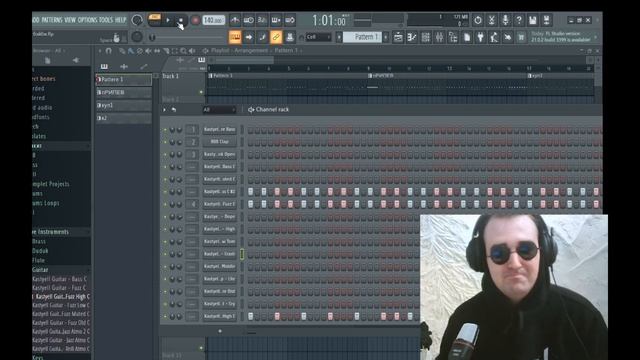
Task: Toggle the recording countdown icon
Action: click(262, 20)
